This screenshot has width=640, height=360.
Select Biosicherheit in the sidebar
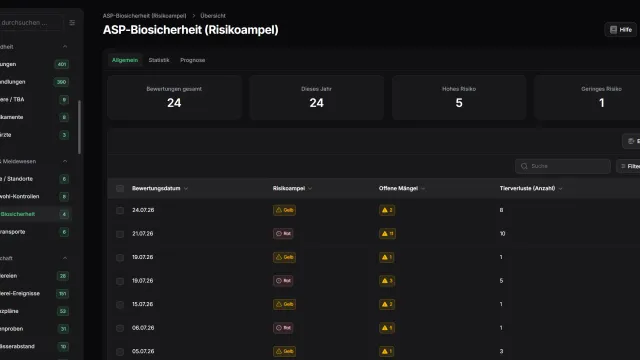tap(35, 214)
